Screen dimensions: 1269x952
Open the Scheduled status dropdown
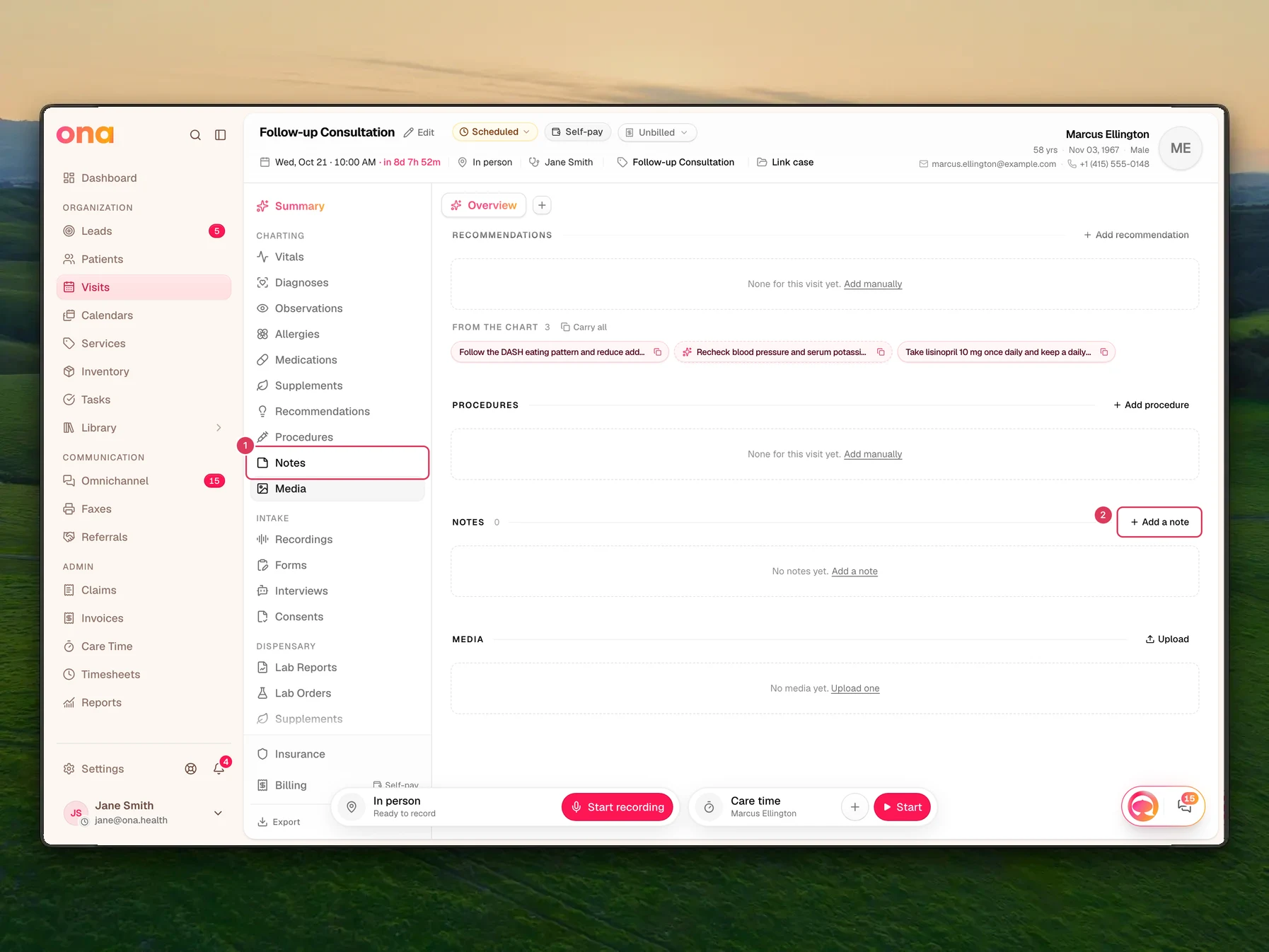click(494, 132)
